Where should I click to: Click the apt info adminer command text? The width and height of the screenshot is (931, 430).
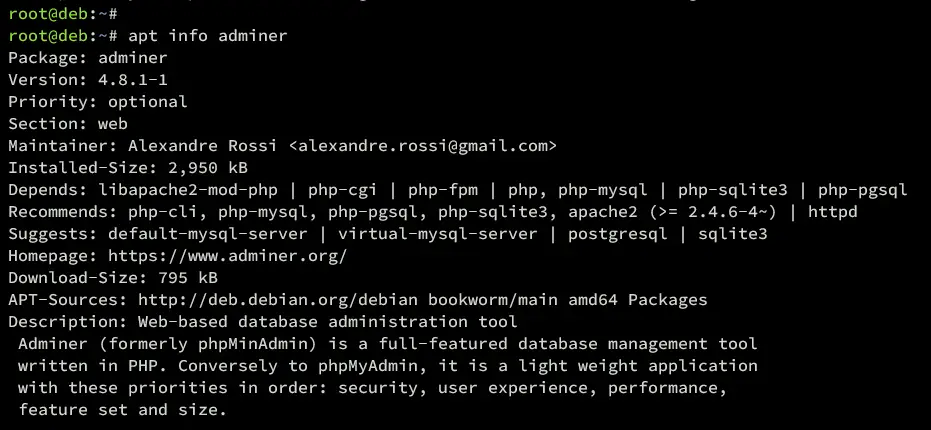208,36
